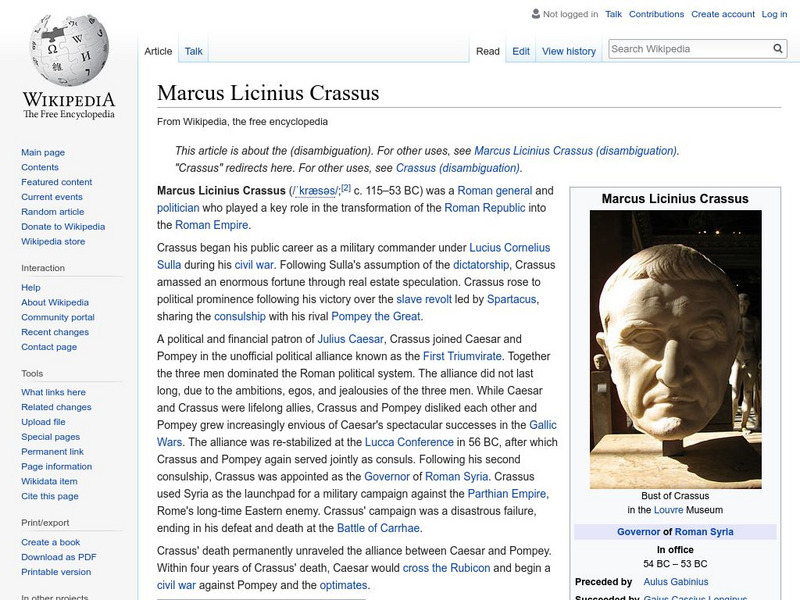This screenshot has width=800, height=600.
Task: View Recent changes
Action: 55,332
